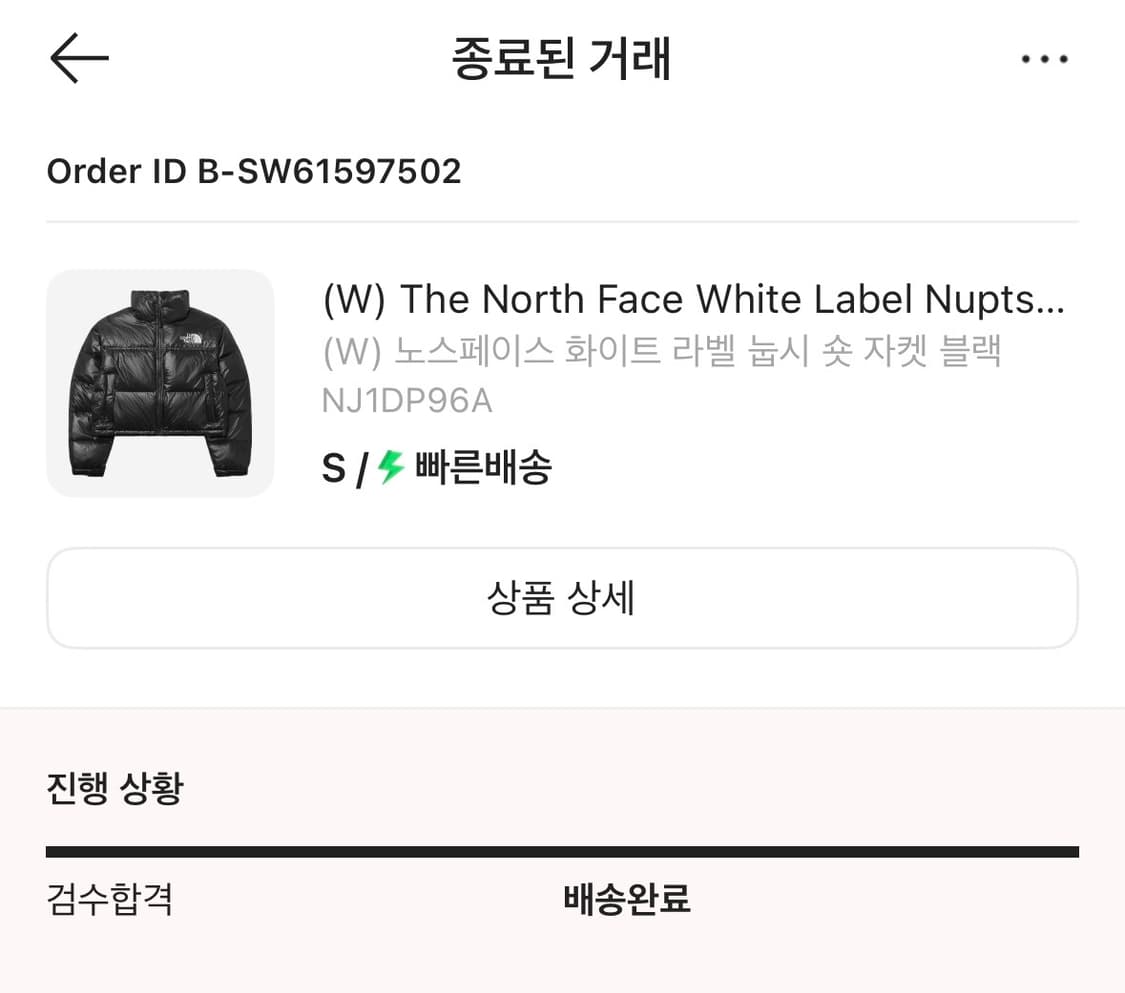Tap the divider below the Order ID
1125x993 pixels.
(x=562, y=222)
